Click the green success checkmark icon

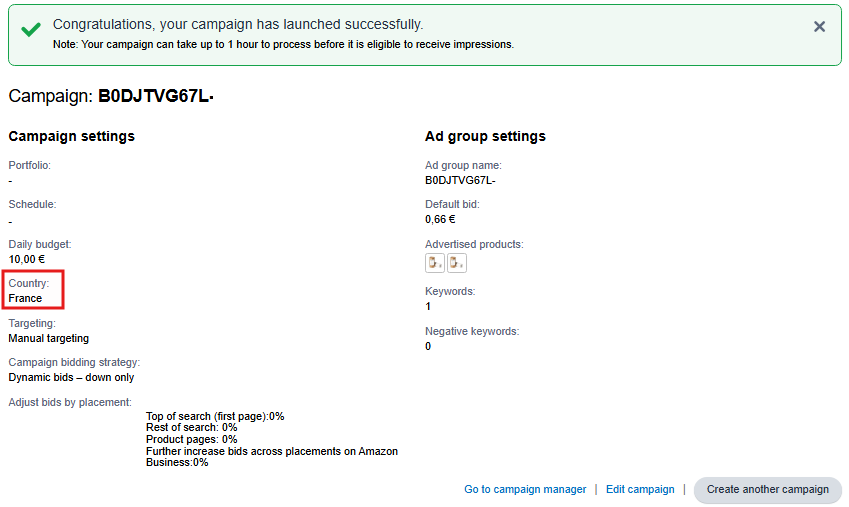(31, 30)
